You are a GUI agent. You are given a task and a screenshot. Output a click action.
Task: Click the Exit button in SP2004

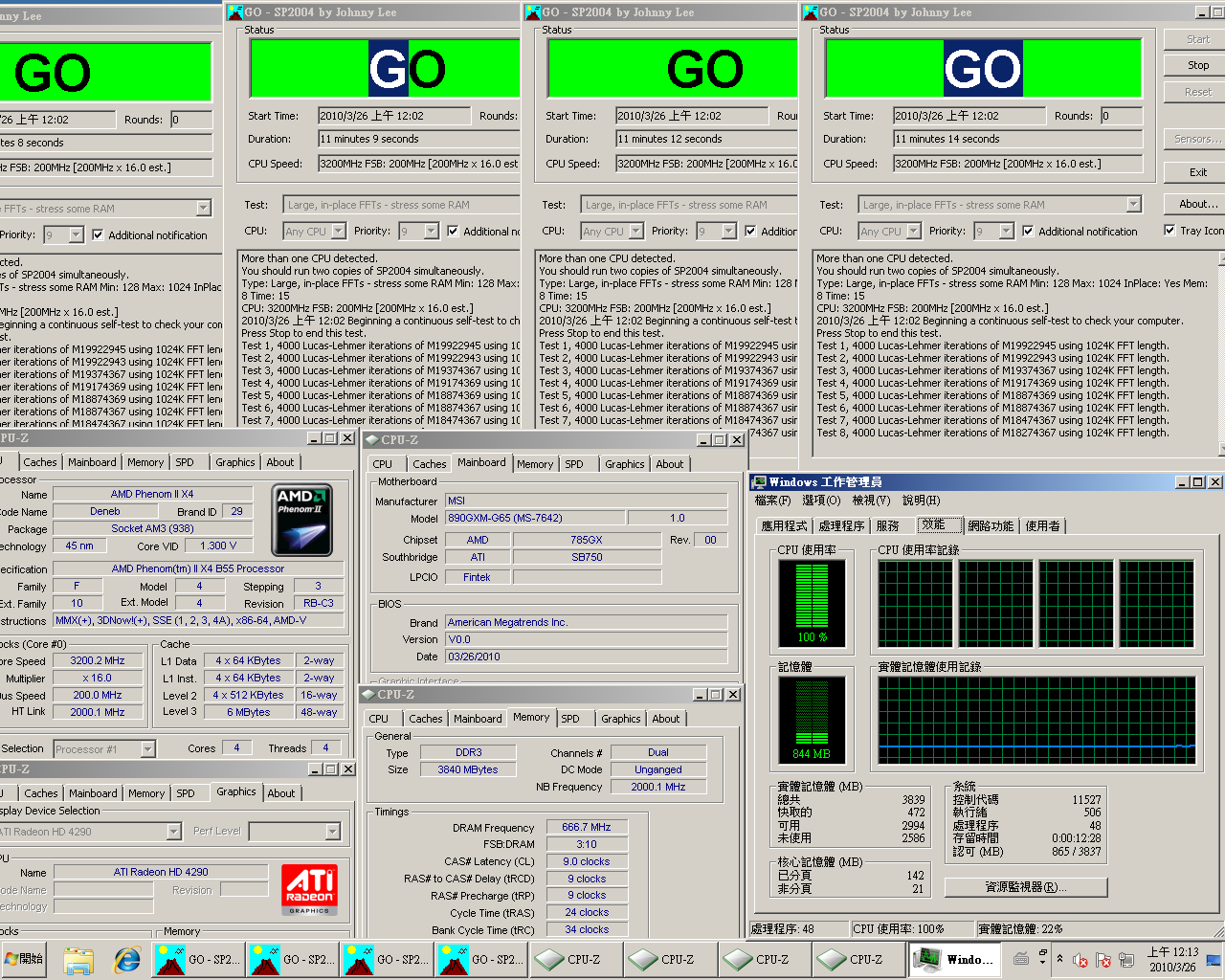pos(1197,172)
